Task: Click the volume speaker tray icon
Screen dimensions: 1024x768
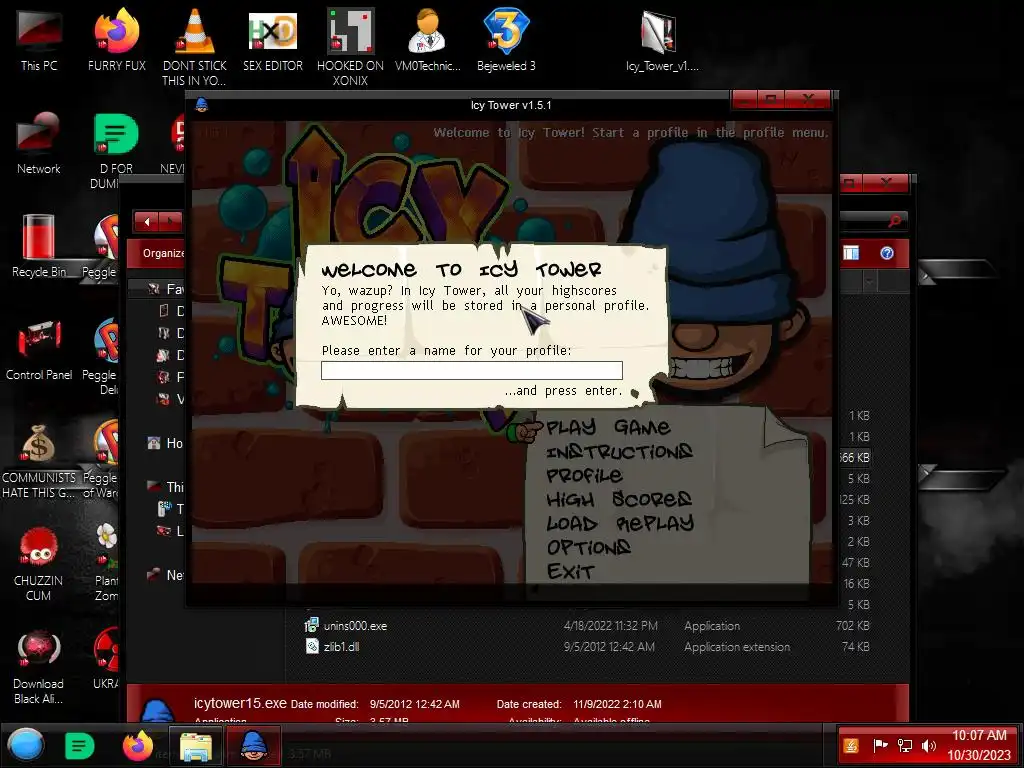Action: 928,746
